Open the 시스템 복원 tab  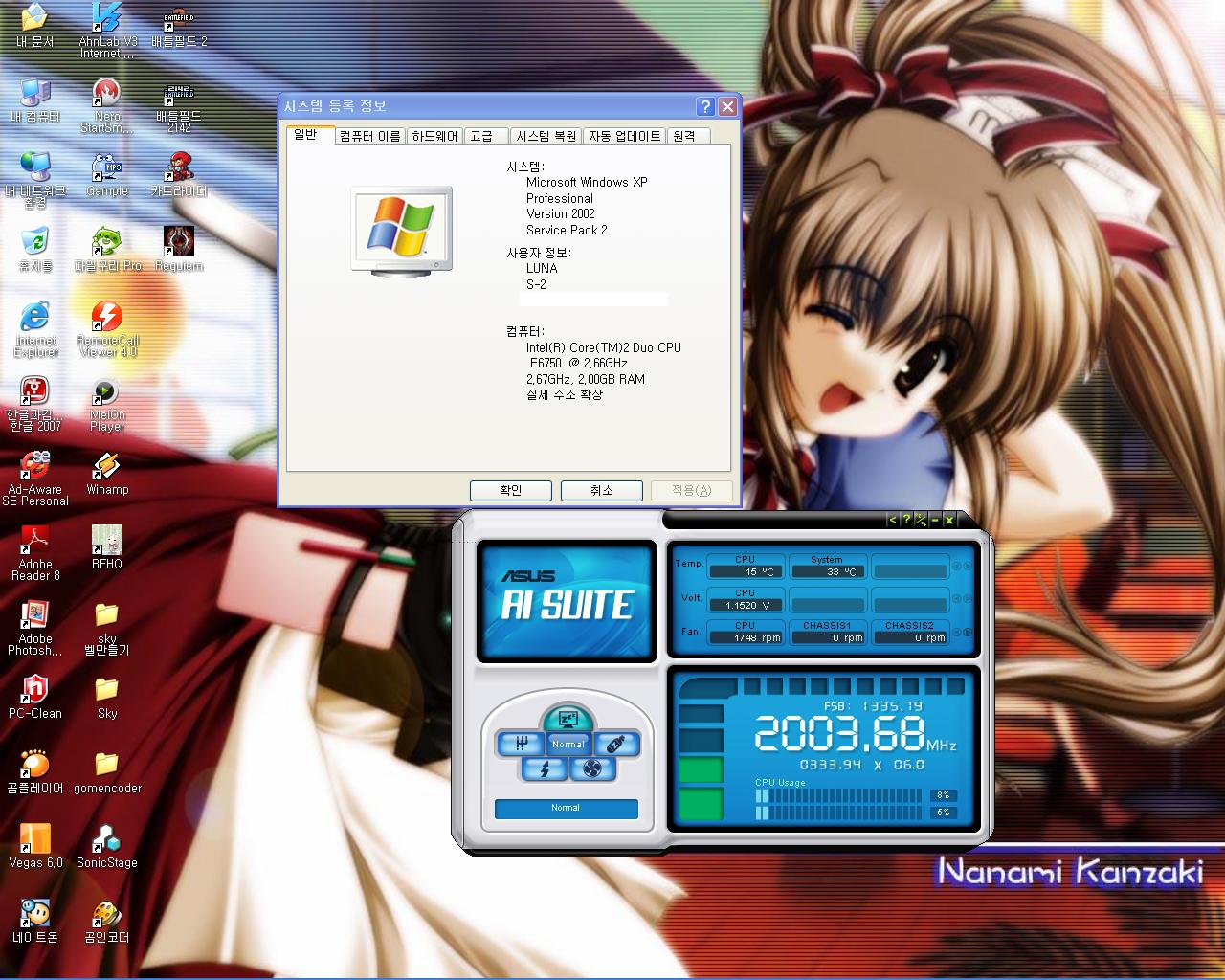[546, 137]
